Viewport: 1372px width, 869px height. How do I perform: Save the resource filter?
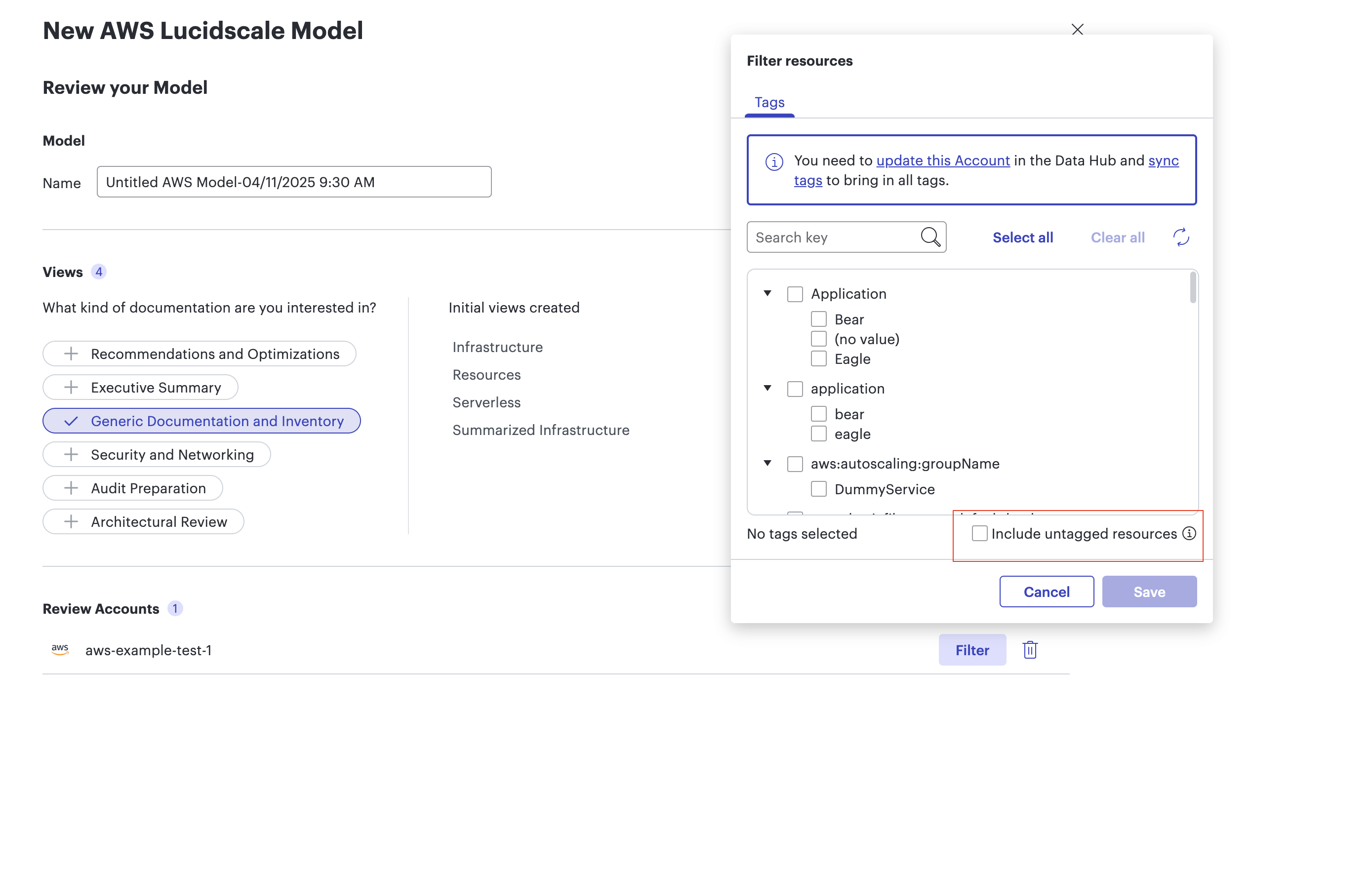(1149, 592)
